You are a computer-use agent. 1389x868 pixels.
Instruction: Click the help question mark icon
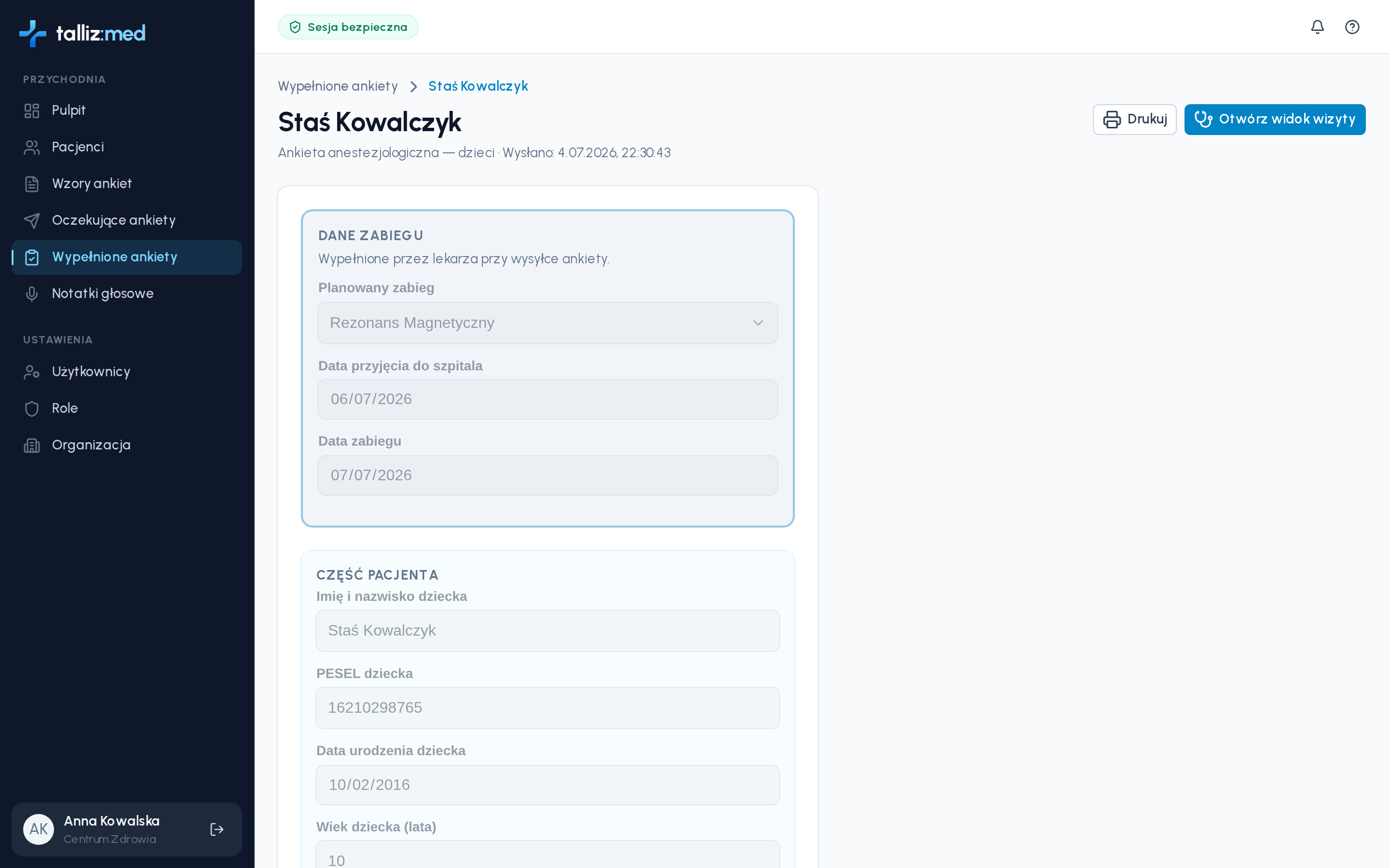(1352, 27)
